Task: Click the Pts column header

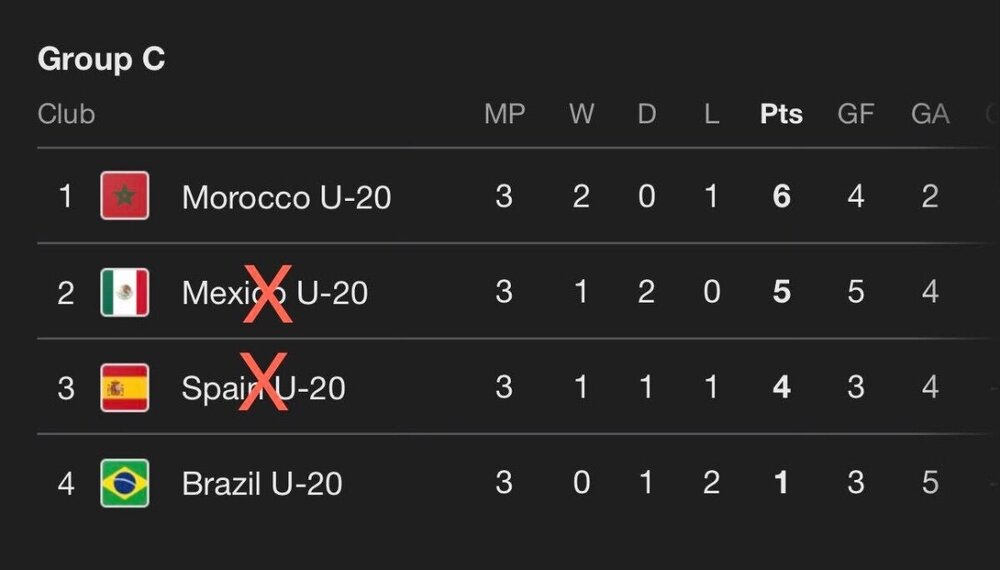Action: [781, 114]
